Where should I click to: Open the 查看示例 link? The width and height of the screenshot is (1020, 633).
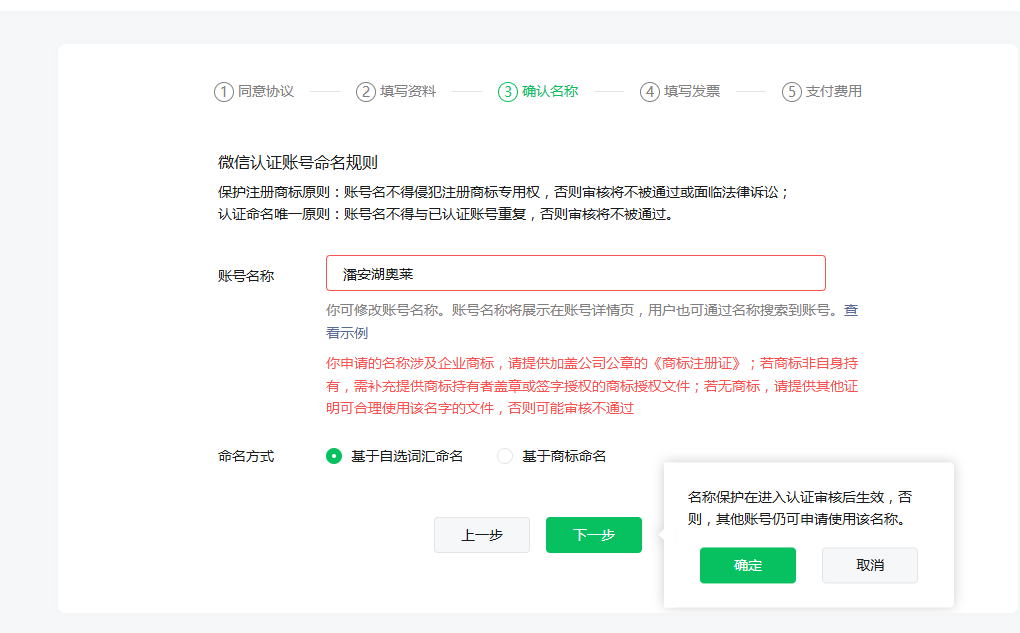click(347, 333)
